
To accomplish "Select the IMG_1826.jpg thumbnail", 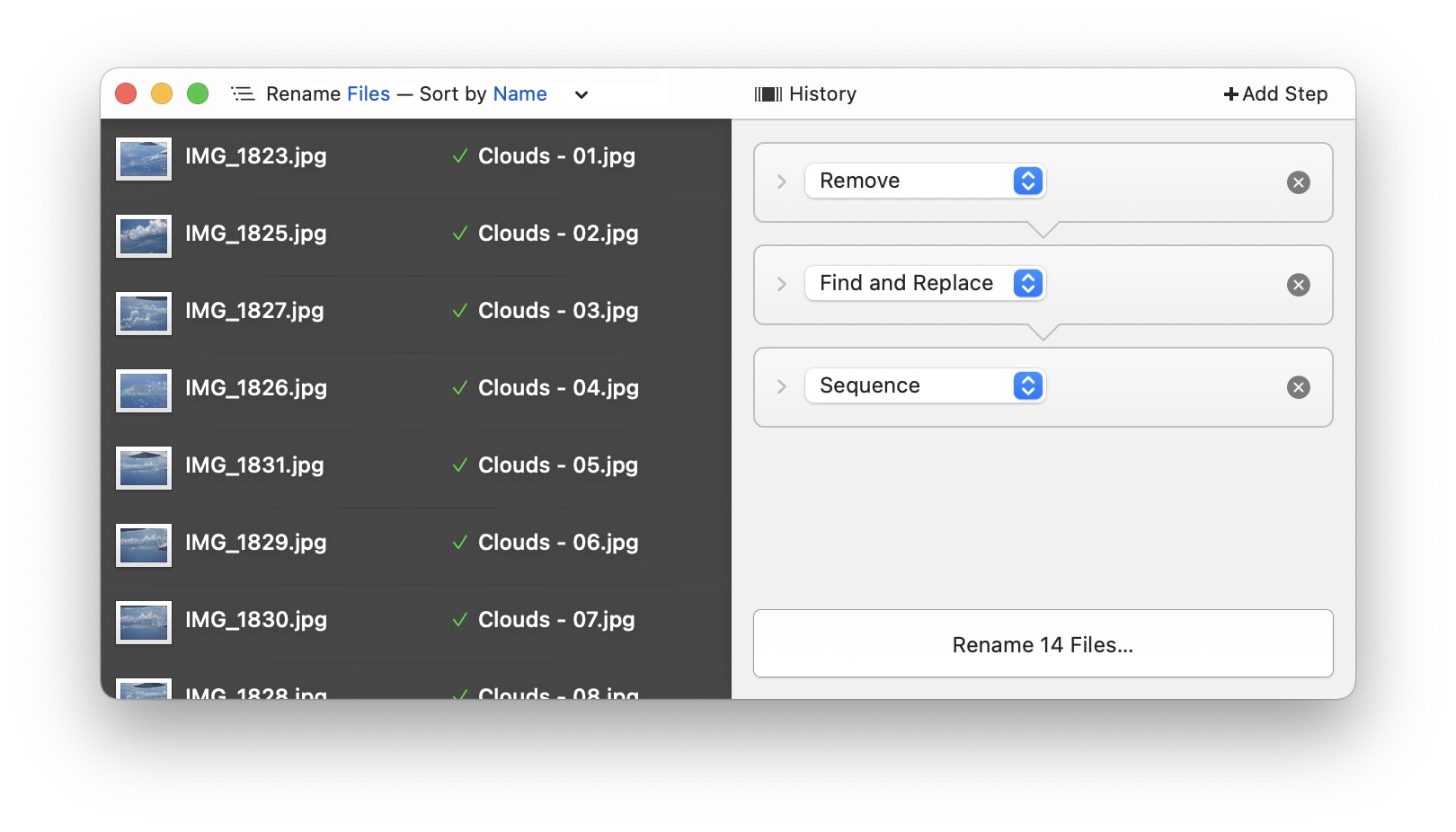I will [144, 391].
